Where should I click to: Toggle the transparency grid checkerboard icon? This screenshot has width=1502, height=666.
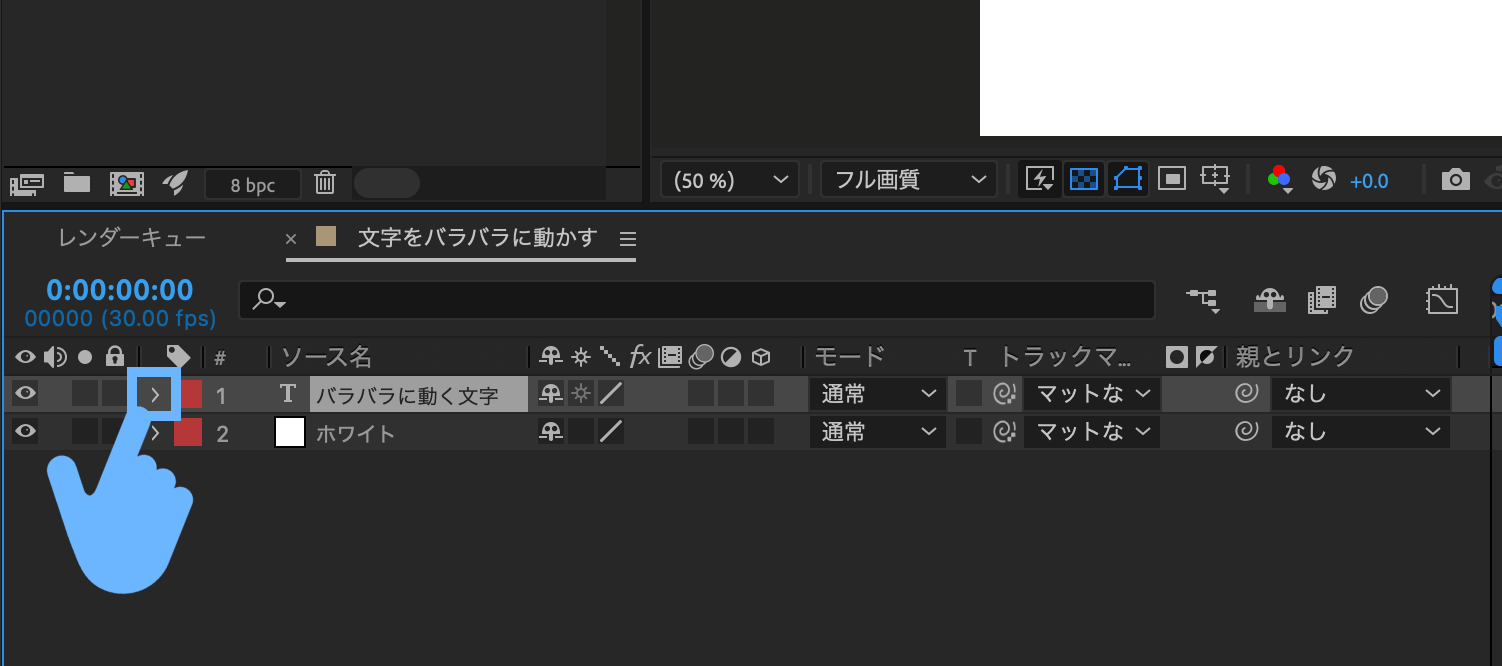[1084, 180]
